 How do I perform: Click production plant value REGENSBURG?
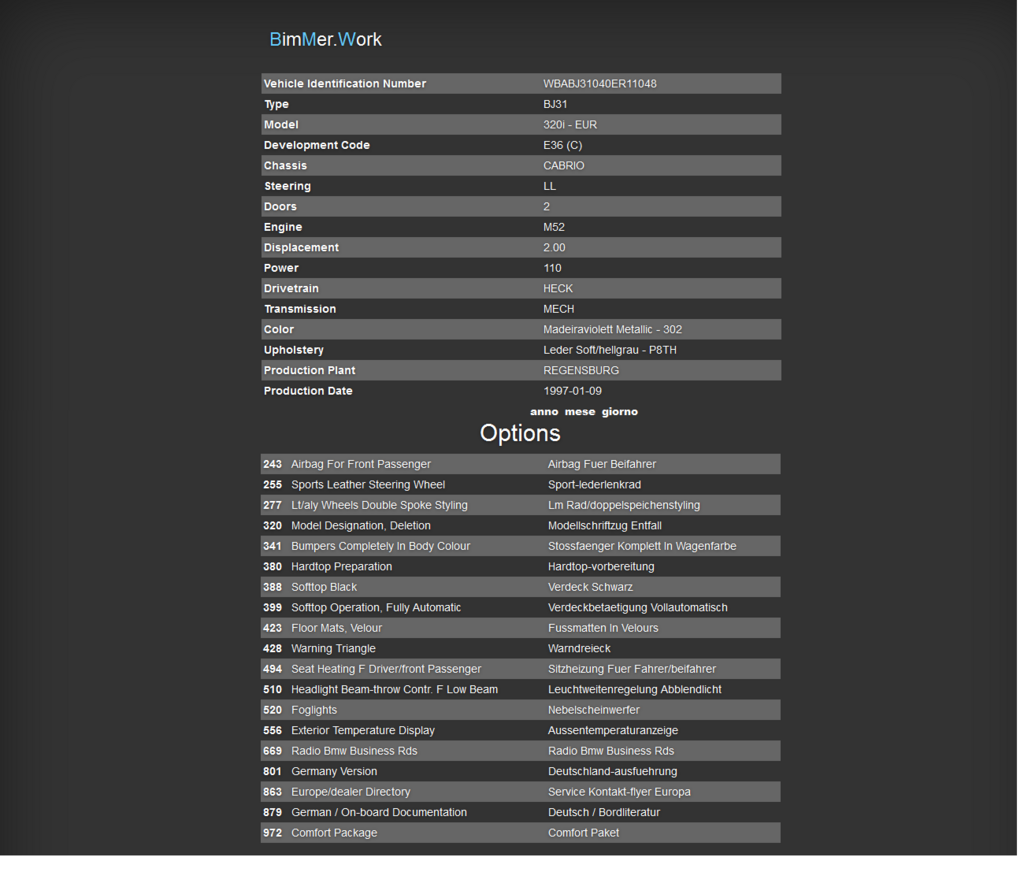tap(581, 370)
